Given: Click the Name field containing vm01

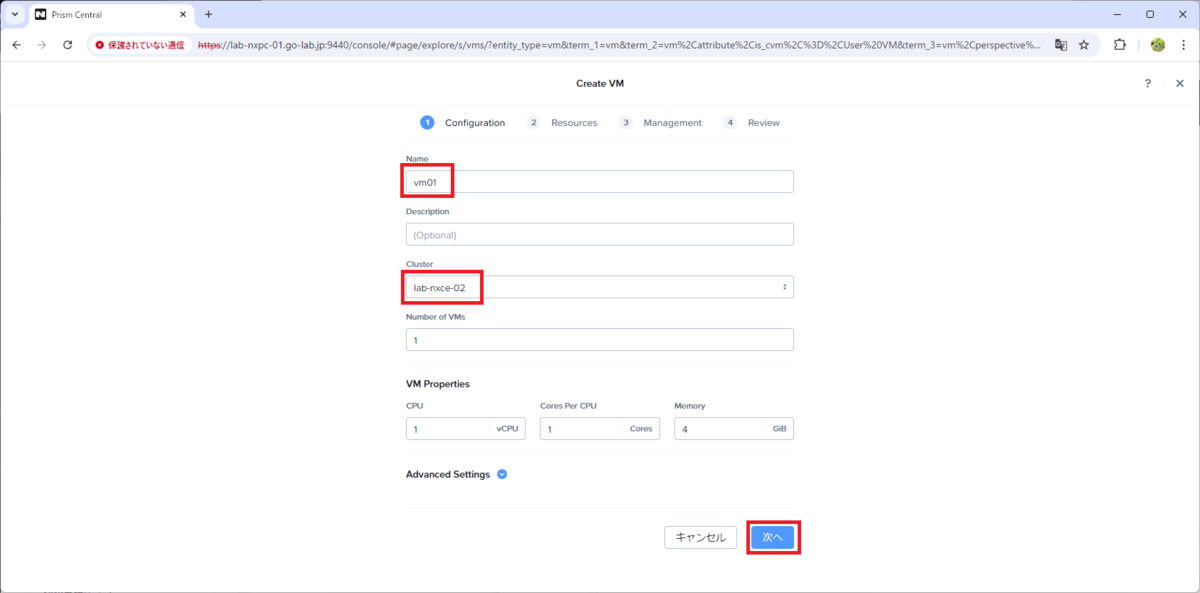Looking at the screenshot, I should (x=600, y=182).
